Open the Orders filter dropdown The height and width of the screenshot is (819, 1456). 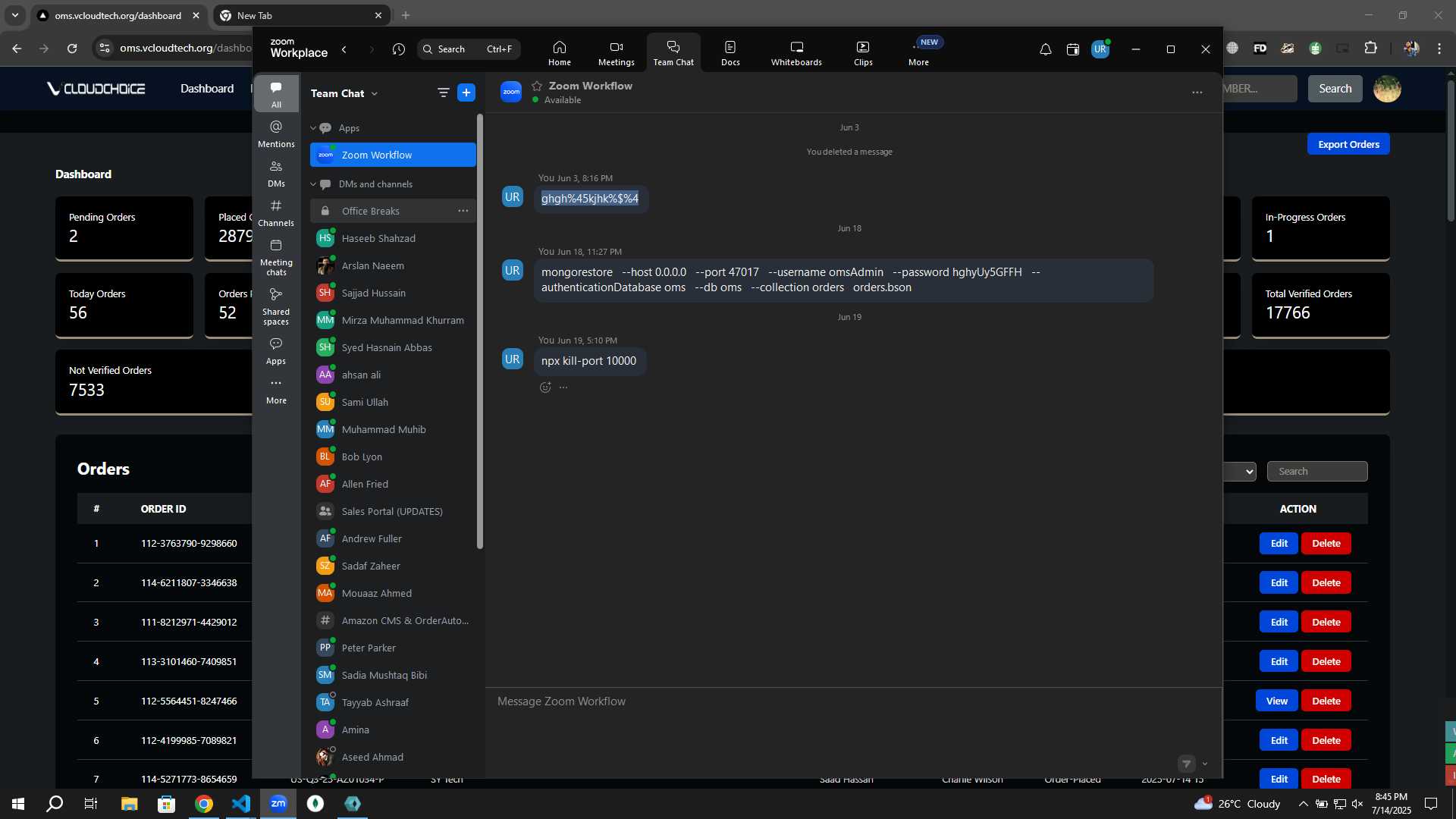coord(1241,471)
